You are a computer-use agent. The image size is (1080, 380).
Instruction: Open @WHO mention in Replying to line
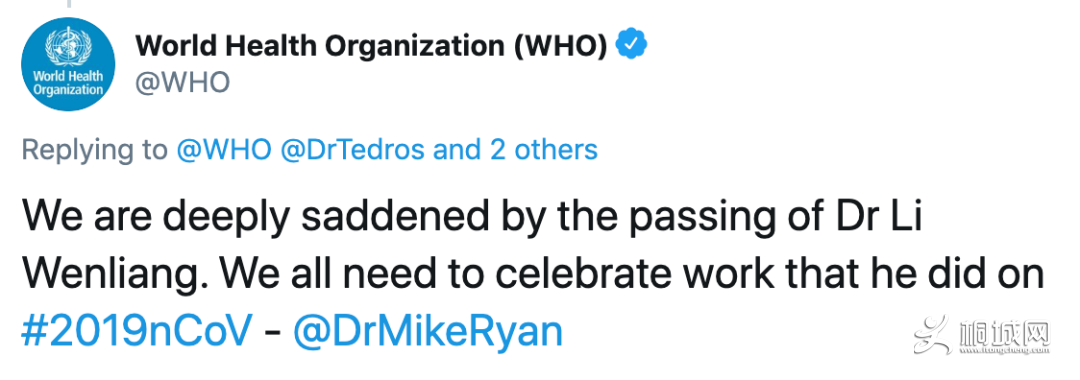pyautogui.click(x=224, y=150)
